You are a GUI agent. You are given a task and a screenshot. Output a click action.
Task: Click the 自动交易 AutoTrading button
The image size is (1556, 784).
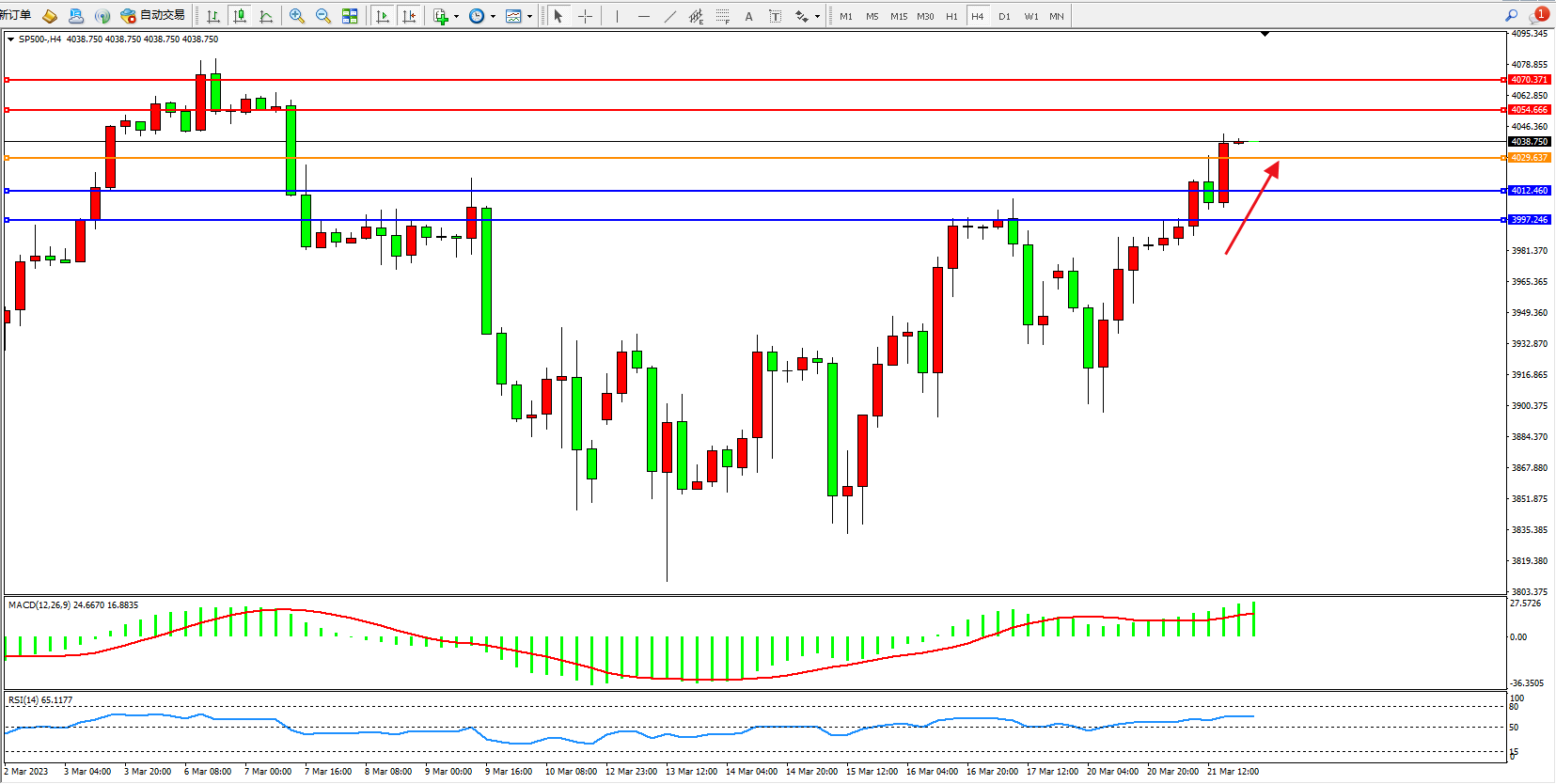coord(153,15)
